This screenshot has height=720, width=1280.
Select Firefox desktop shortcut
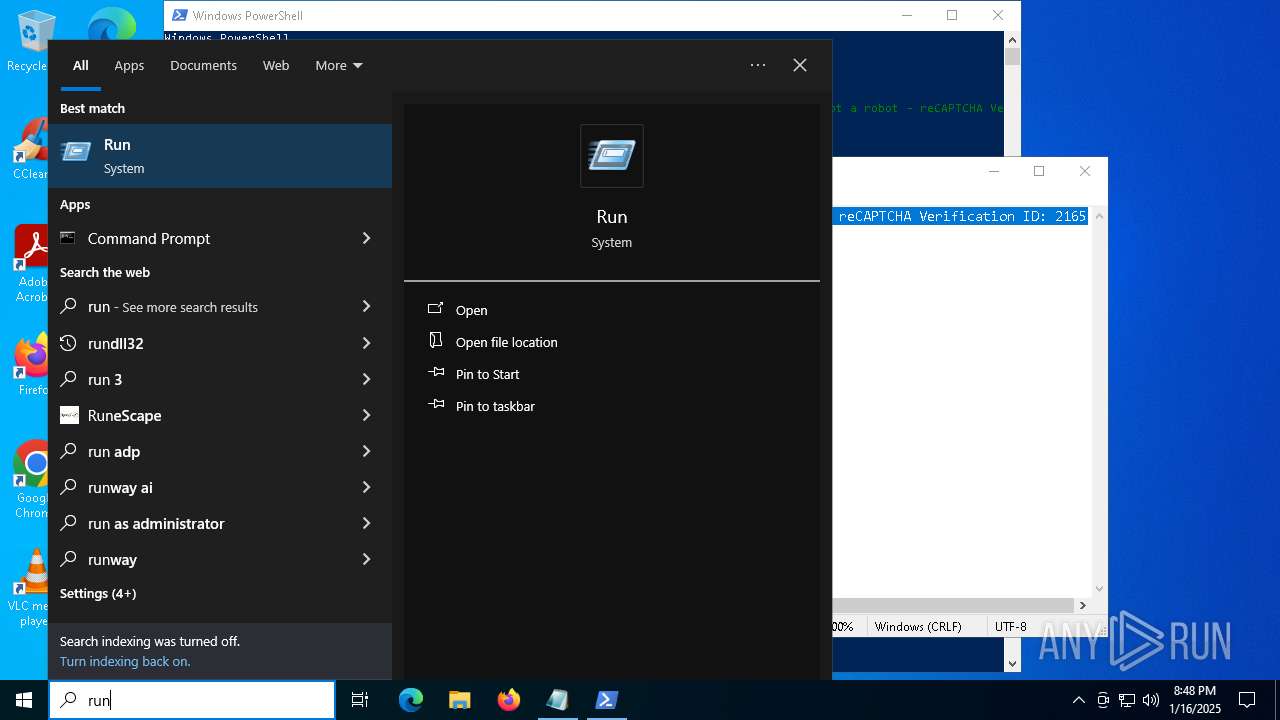[x=32, y=365]
